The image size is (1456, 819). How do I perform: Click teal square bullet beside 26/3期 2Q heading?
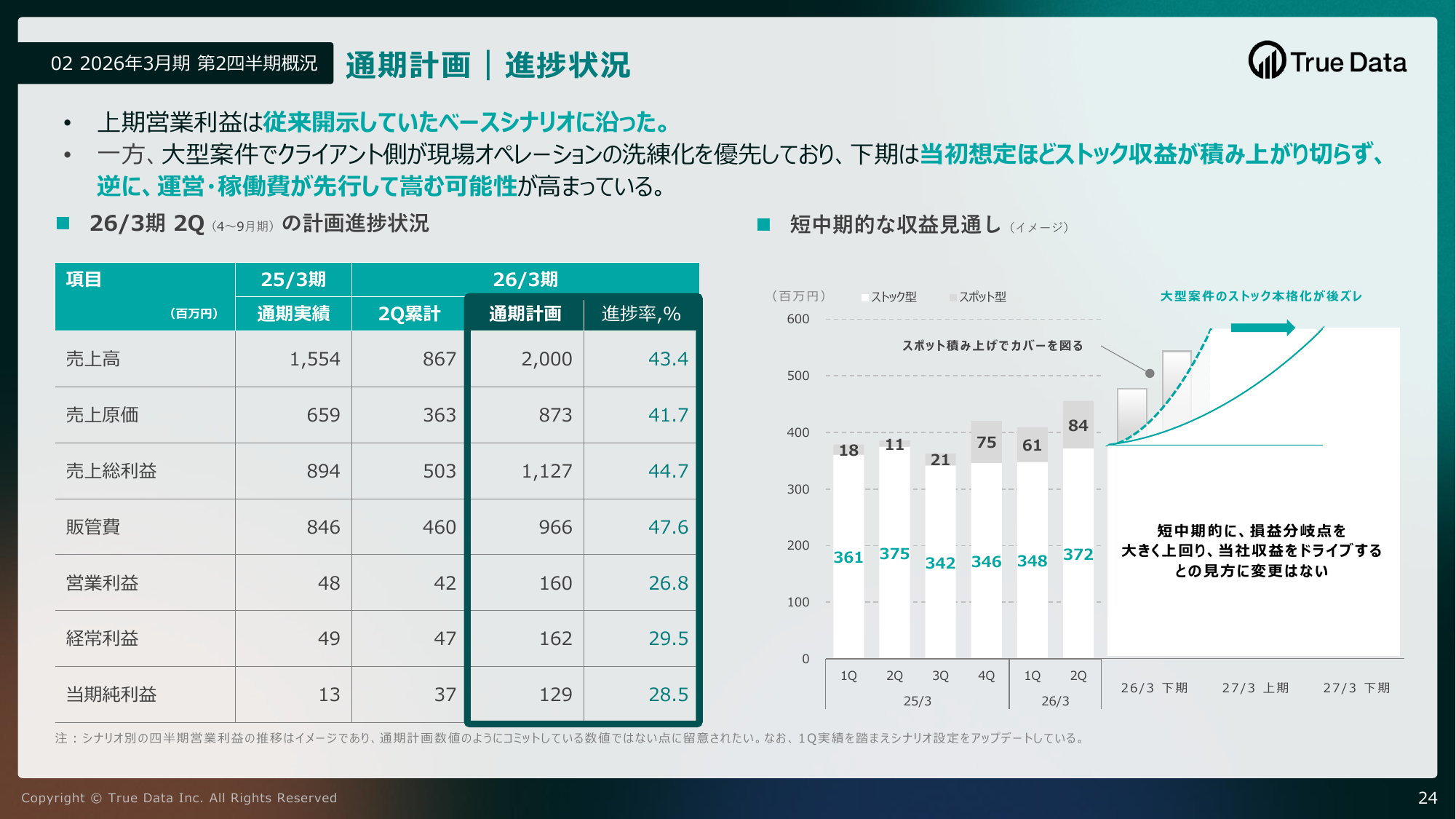tap(63, 223)
